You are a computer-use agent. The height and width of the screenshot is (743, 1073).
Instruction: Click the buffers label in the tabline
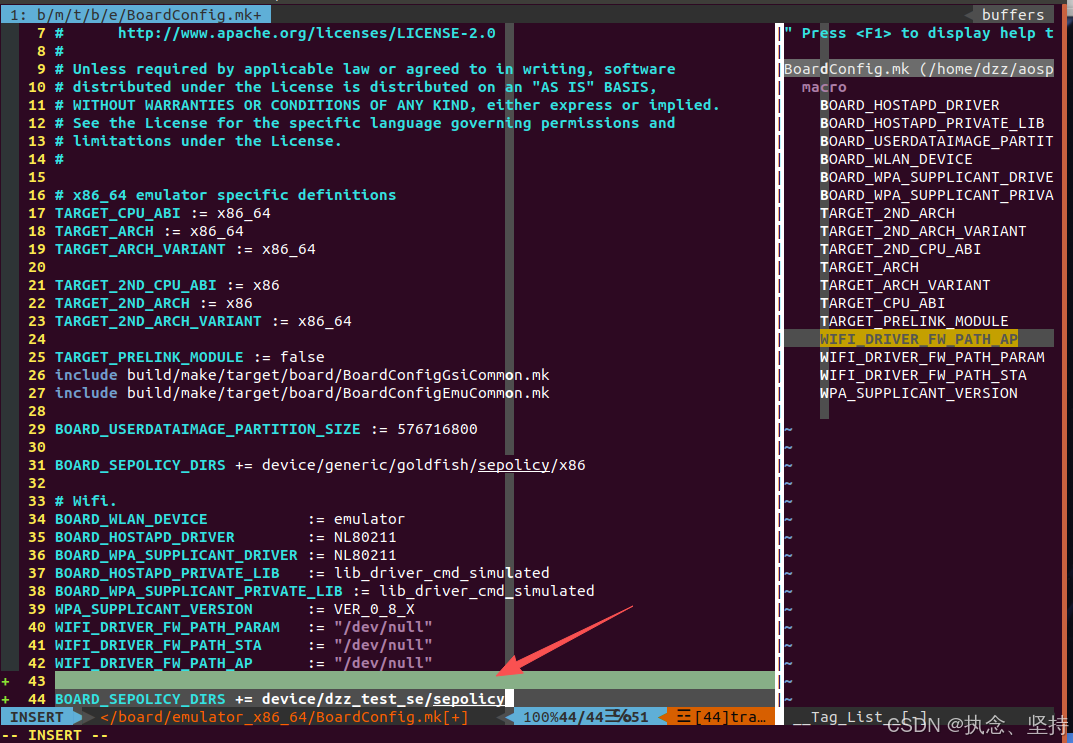pyautogui.click(x=1013, y=14)
